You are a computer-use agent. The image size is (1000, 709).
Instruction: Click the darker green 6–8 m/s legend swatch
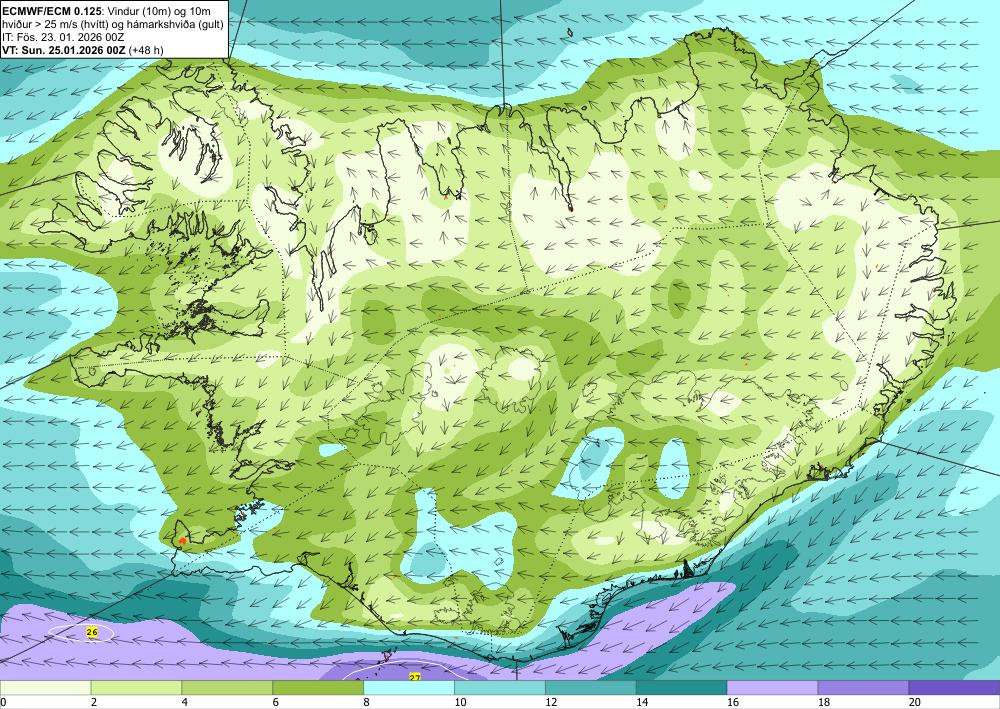(318, 688)
